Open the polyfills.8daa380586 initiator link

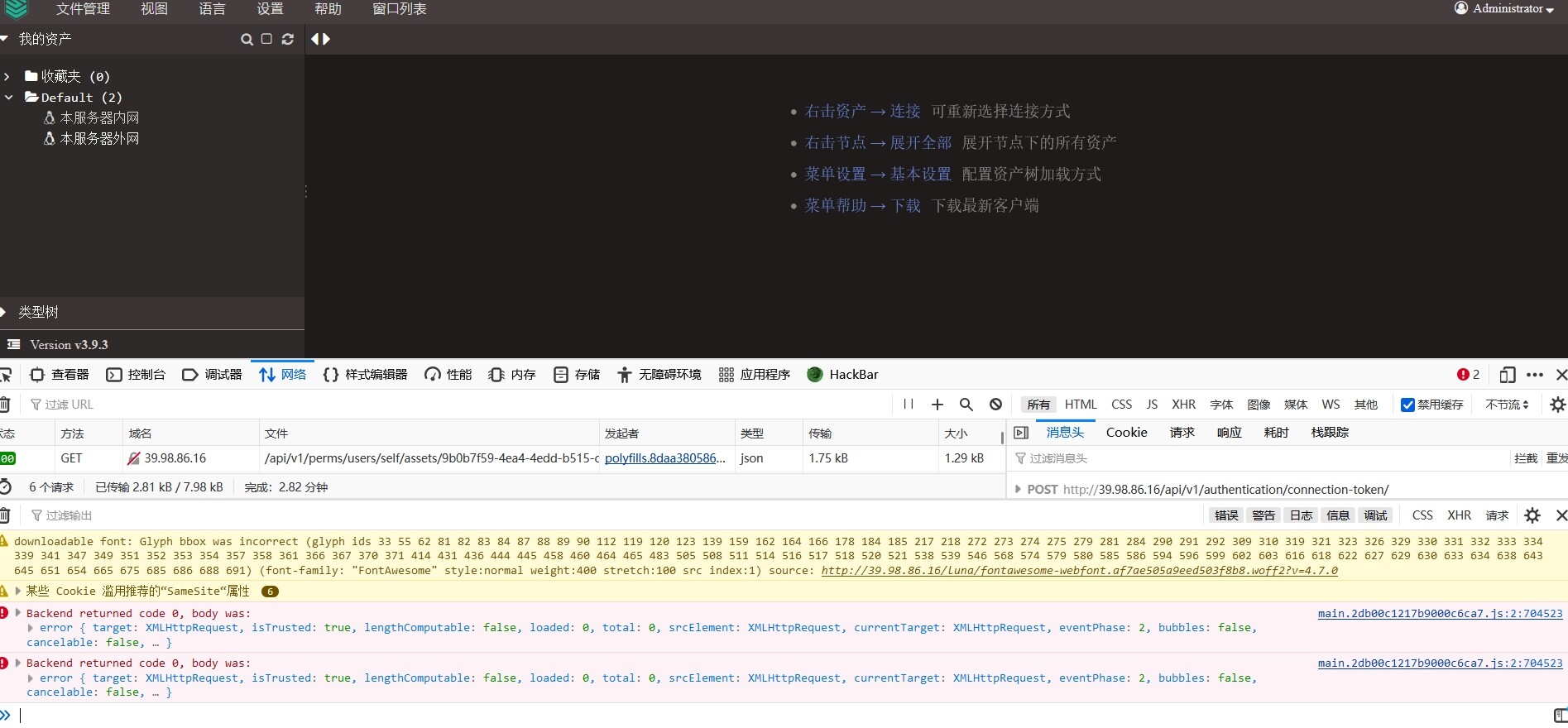coord(665,458)
